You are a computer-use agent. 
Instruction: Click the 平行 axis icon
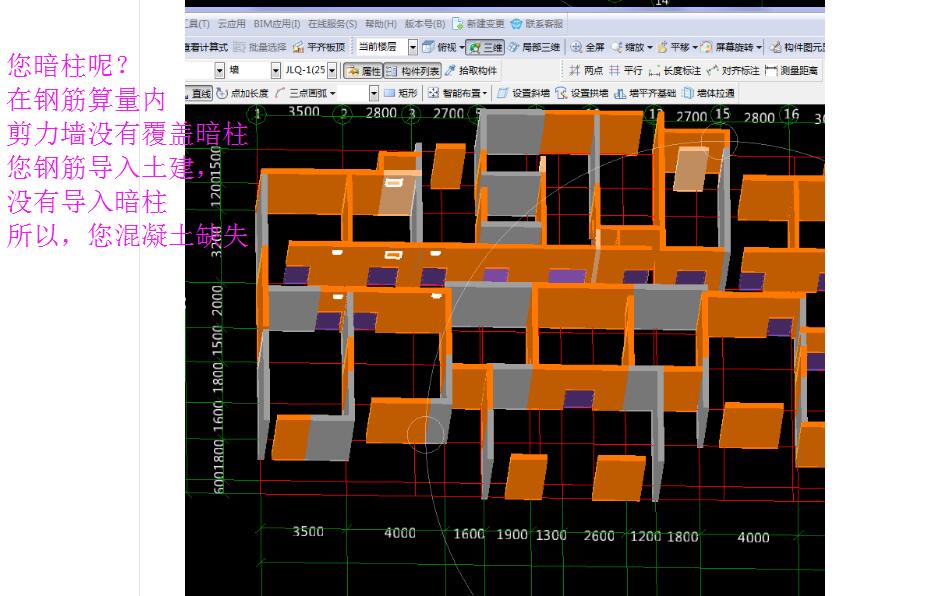pyautogui.click(x=615, y=70)
